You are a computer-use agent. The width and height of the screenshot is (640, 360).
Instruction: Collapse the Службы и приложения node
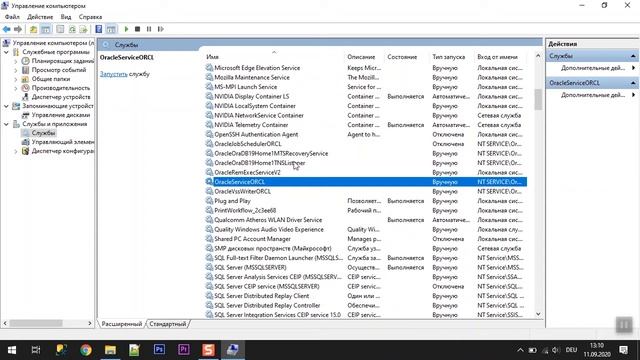tap(6, 124)
